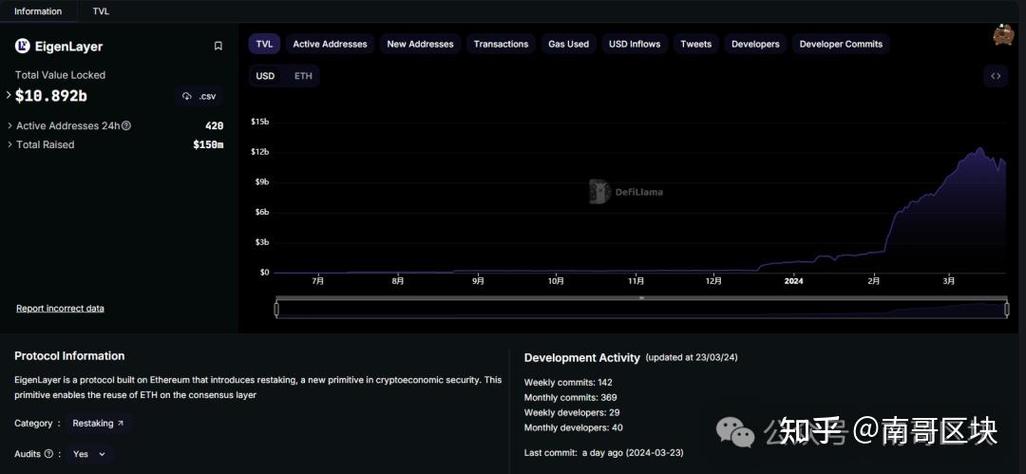Click the DefiLlama watermark logo on chart

click(600, 191)
